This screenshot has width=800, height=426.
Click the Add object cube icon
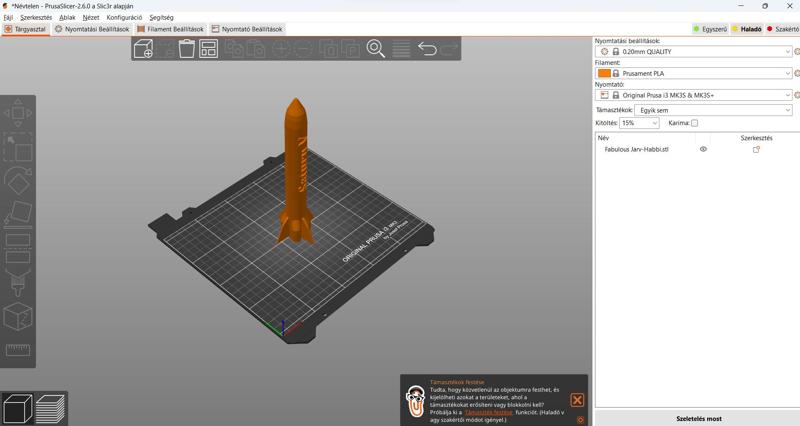[x=143, y=49]
